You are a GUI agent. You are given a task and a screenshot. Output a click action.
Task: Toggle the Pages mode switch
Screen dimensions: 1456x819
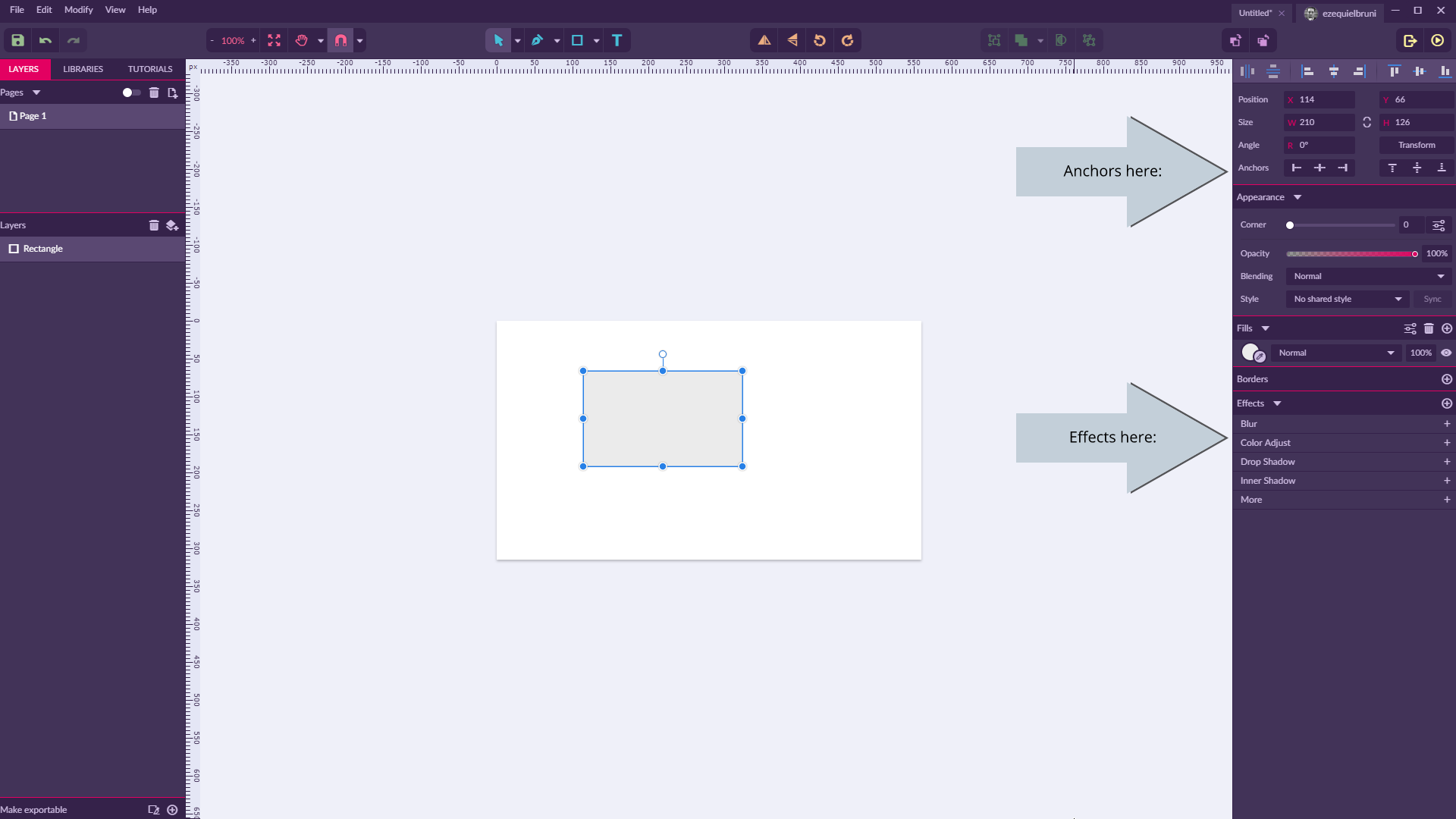click(x=131, y=93)
